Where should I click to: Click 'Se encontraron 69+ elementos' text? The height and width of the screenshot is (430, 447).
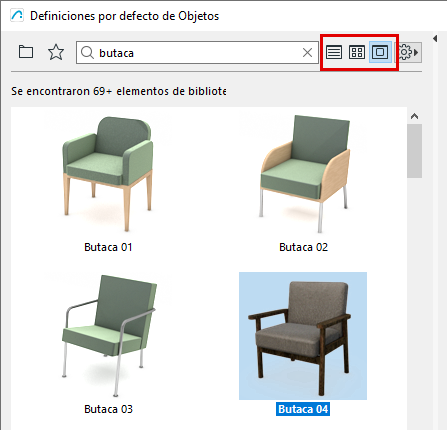tap(119, 91)
